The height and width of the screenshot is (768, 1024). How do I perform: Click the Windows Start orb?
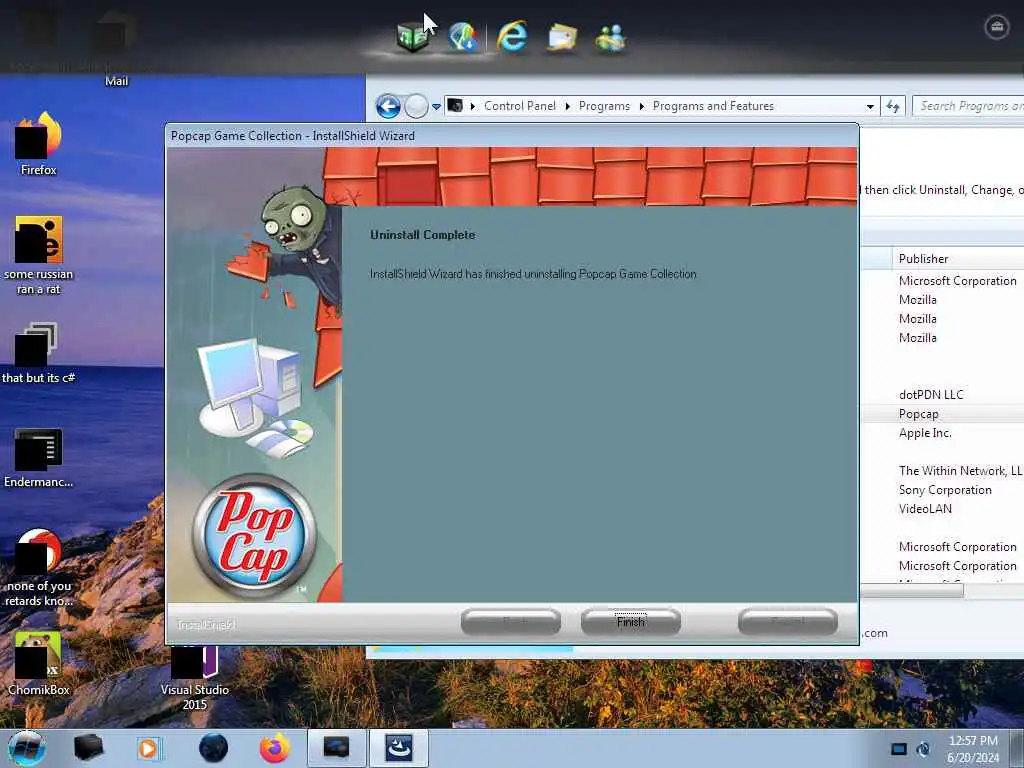27,748
